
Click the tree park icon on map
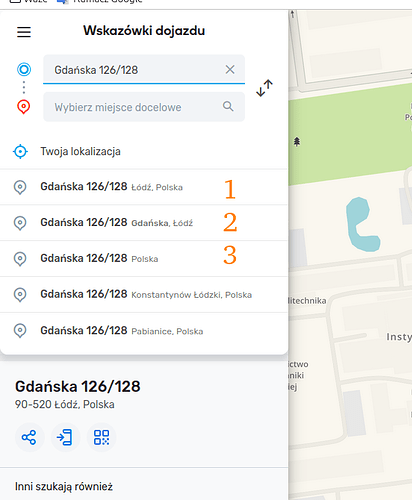(x=297, y=142)
